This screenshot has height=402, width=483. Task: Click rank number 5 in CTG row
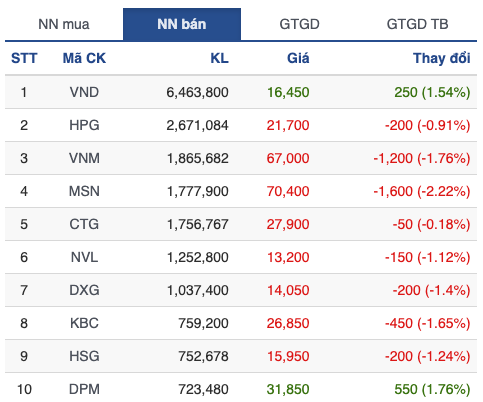pyautogui.click(x=24, y=224)
